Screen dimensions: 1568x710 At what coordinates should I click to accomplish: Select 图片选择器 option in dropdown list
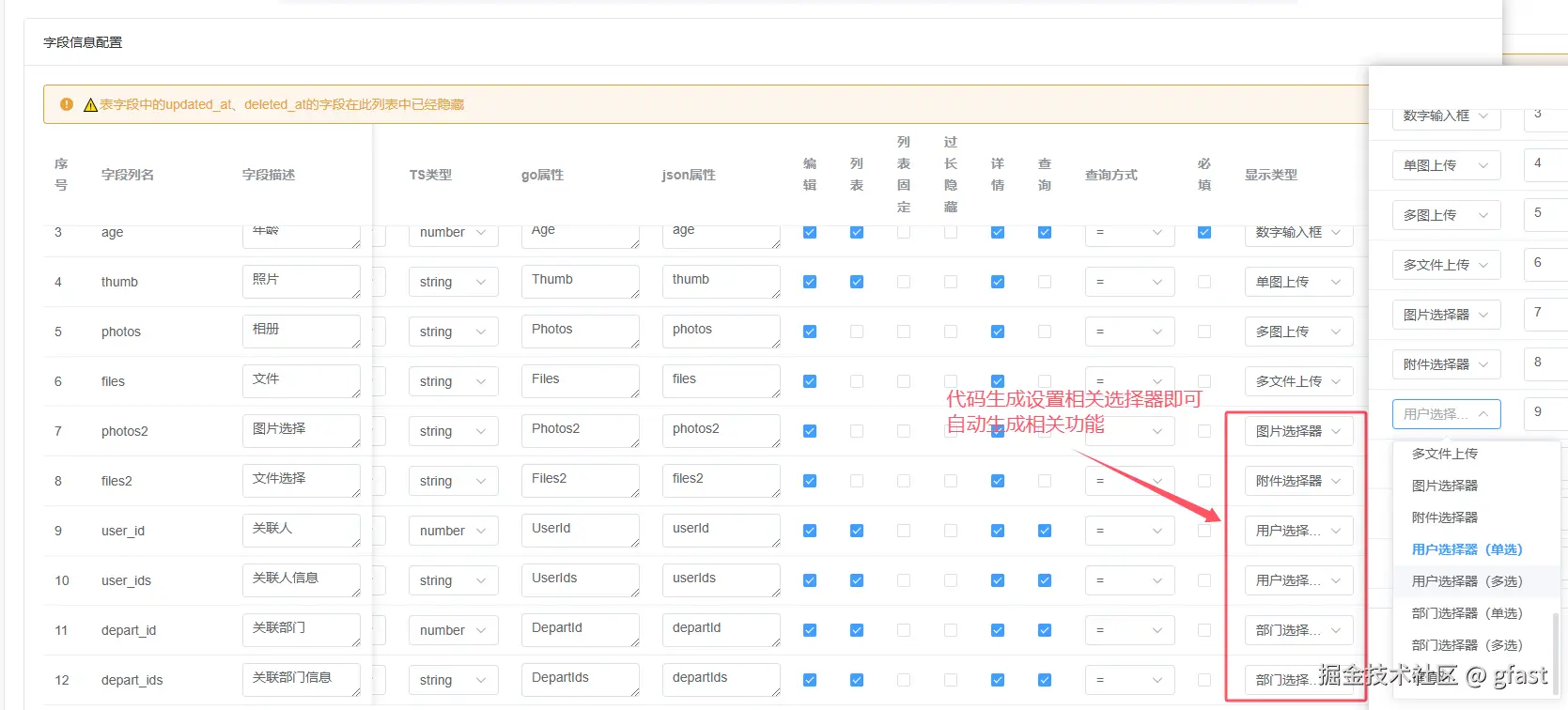(x=1475, y=486)
